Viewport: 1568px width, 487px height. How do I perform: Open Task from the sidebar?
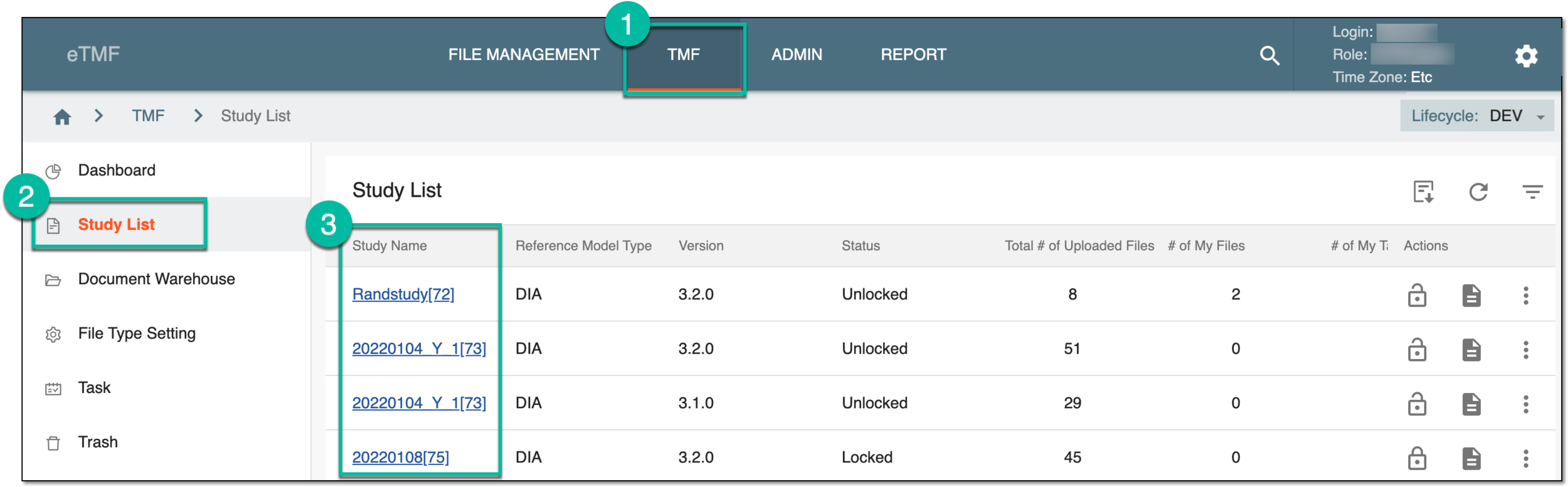pyautogui.click(x=94, y=388)
